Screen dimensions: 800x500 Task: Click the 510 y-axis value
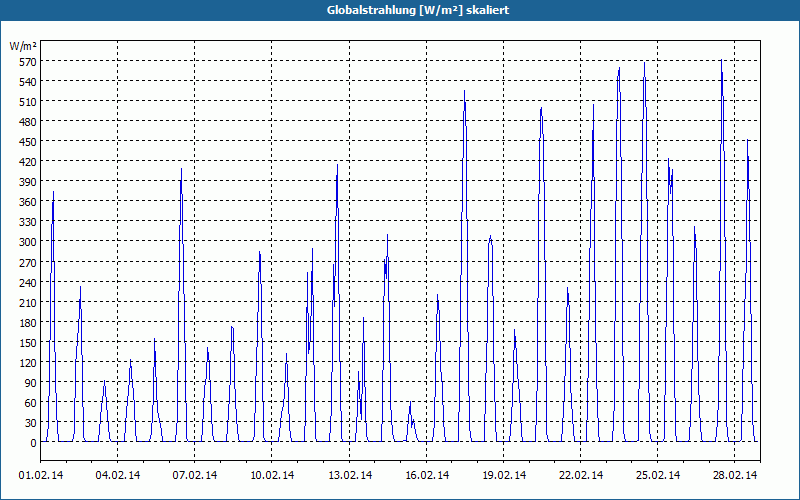27,102
